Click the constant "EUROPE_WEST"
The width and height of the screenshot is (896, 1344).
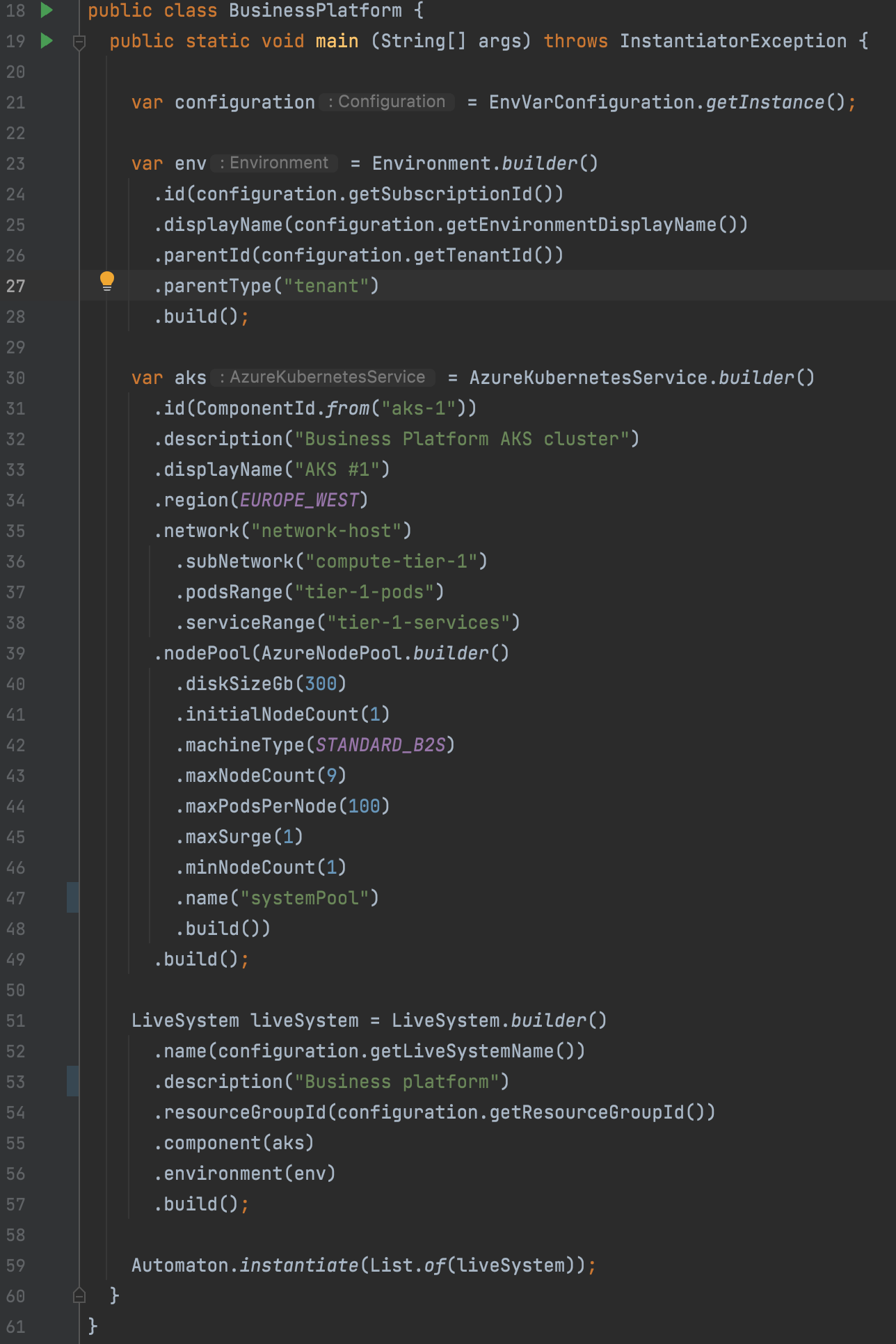coord(299,500)
